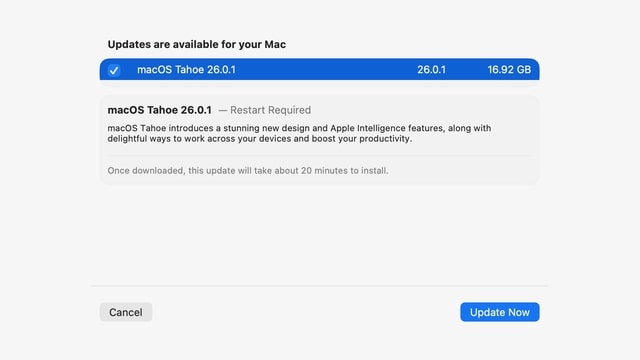Click the bold macOS Tahoe 26.0.1 details title
640x360 pixels.
coord(160,110)
